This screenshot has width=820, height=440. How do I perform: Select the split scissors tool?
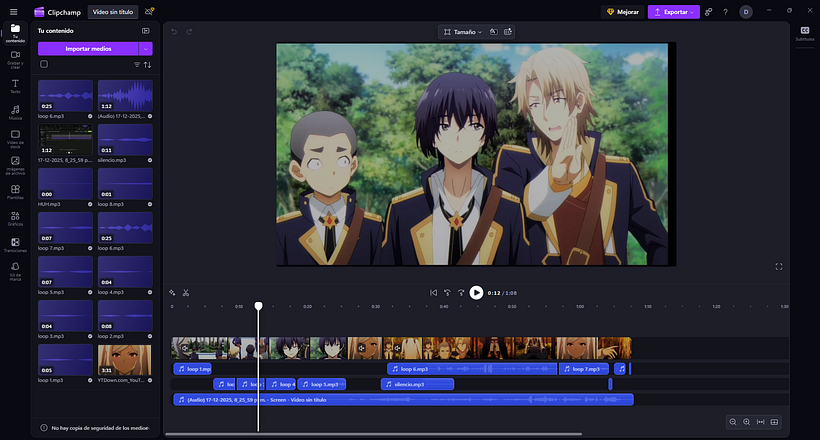pos(186,293)
